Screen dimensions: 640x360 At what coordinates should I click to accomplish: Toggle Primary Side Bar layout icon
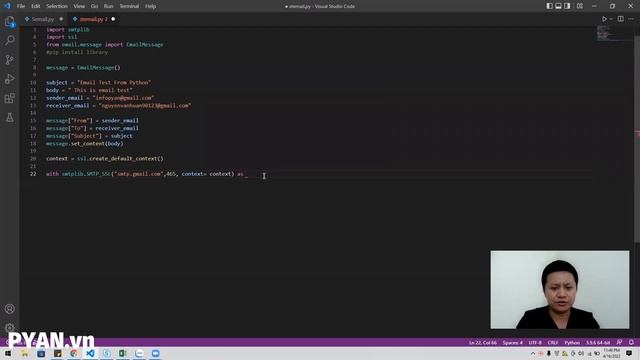549,6
